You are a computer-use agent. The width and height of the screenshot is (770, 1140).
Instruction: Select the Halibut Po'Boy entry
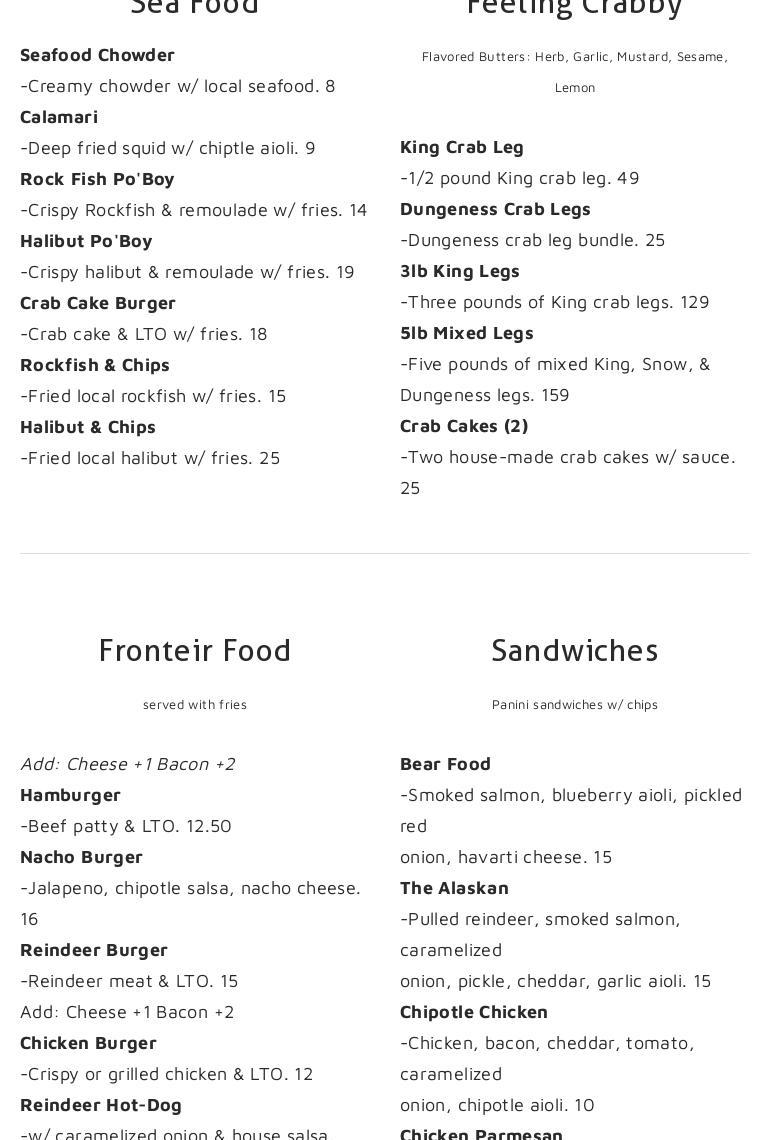[87, 241]
